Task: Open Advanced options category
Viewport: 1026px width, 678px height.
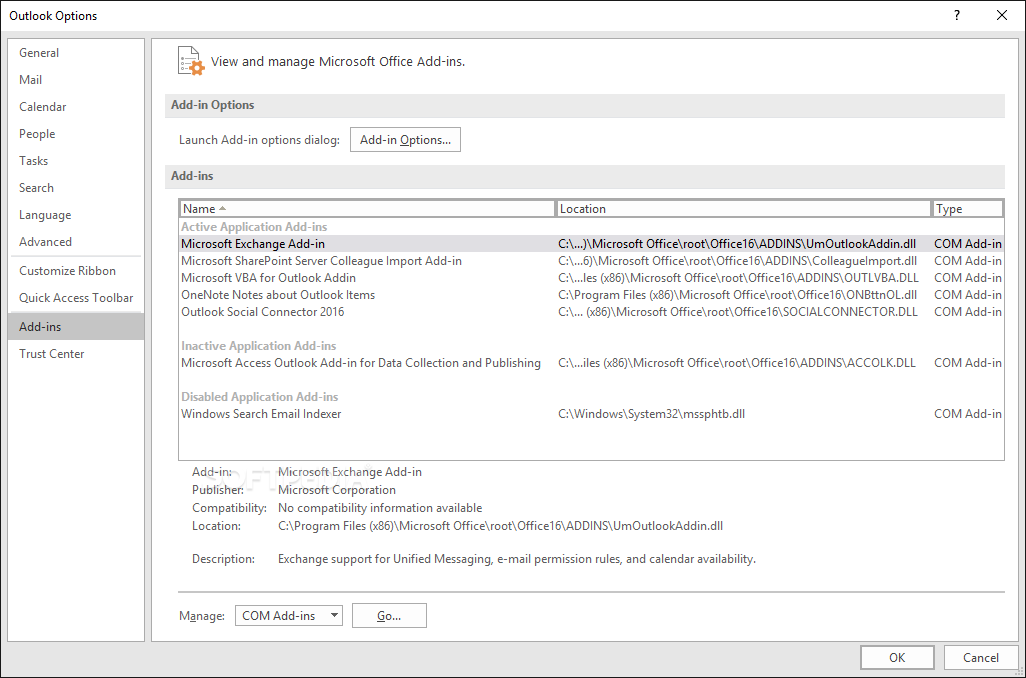Action: (x=76, y=241)
